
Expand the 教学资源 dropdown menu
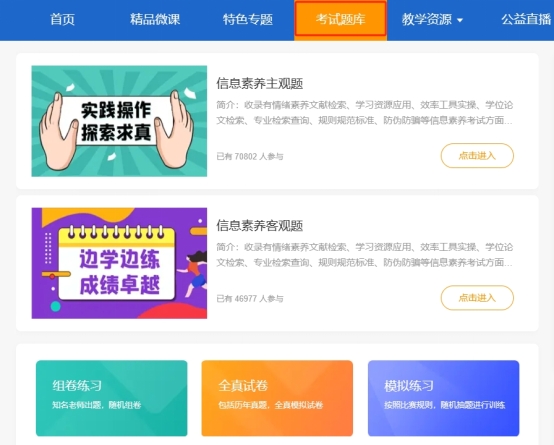[432, 19]
